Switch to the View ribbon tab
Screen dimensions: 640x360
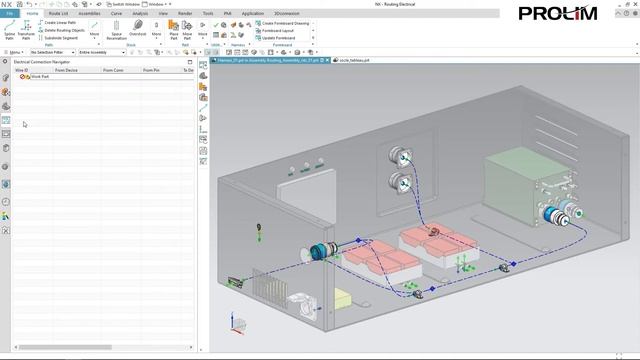point(163,13)
